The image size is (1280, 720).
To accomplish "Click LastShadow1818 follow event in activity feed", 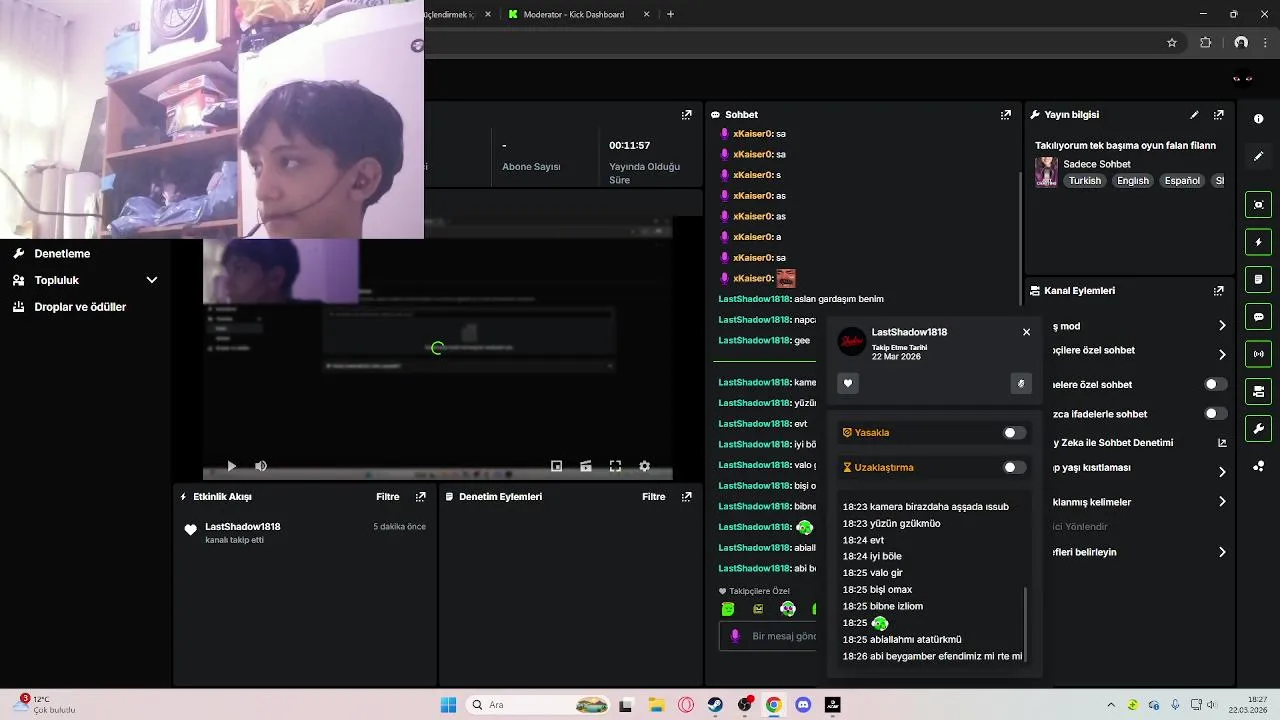I will click(305, 532).
